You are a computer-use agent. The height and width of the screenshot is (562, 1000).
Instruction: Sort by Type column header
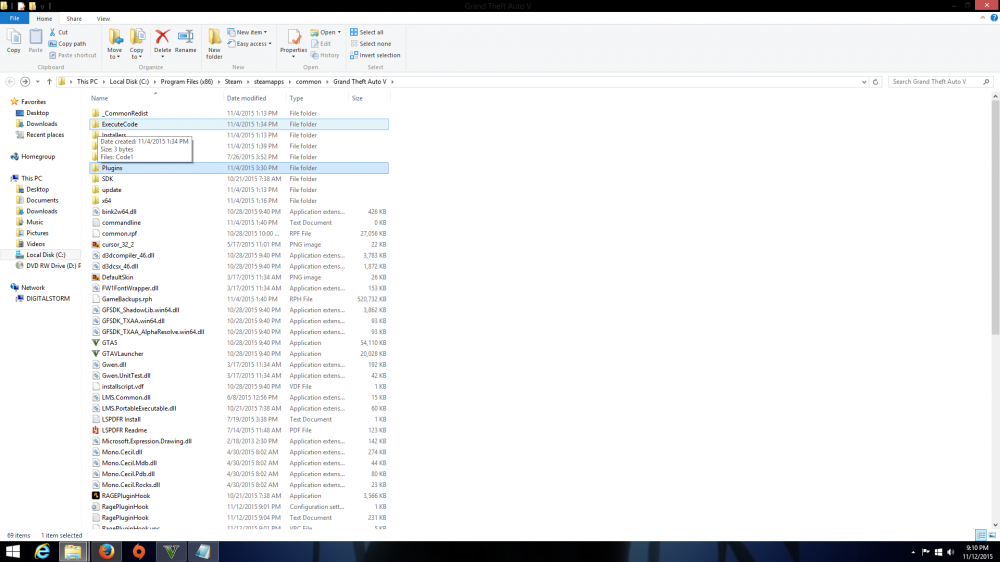[317, 98]
